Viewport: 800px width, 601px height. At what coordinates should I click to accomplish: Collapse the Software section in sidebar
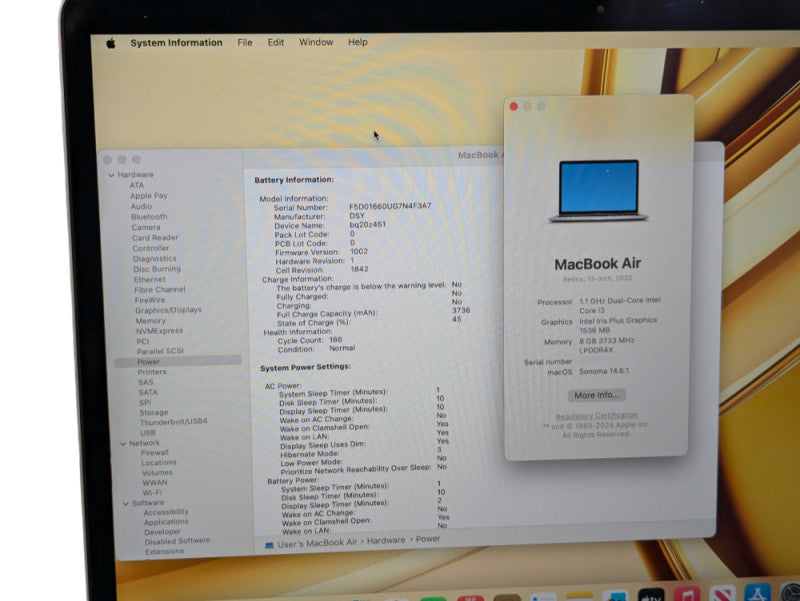pyautogui.click(x=126, y=504)
